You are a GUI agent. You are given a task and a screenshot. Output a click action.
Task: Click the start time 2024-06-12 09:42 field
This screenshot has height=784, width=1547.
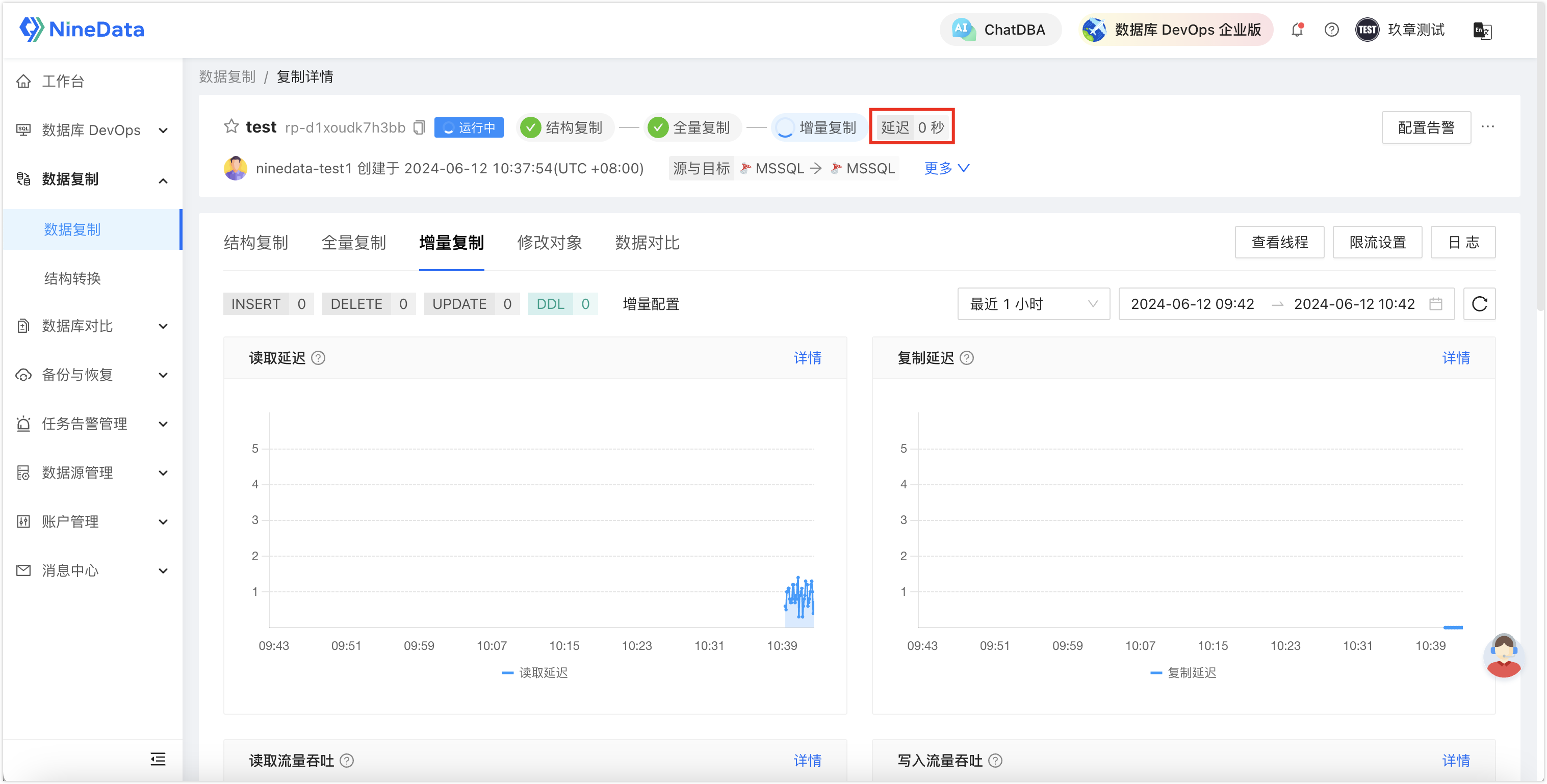click(x=1193, y=304)
